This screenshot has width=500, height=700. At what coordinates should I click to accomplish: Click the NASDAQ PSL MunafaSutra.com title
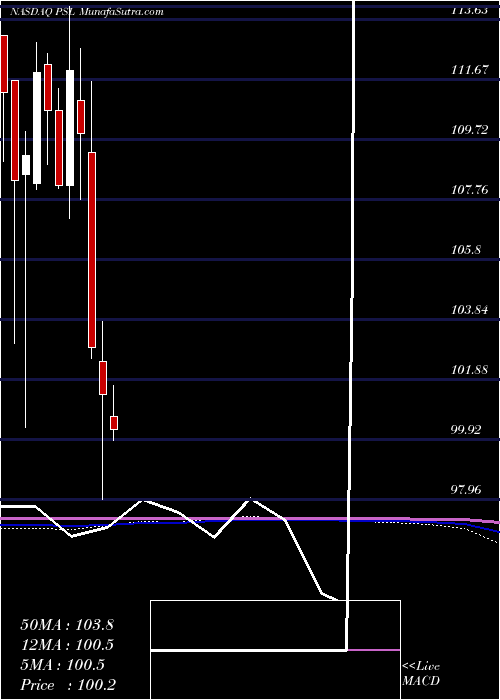click(x=87, y=12)
